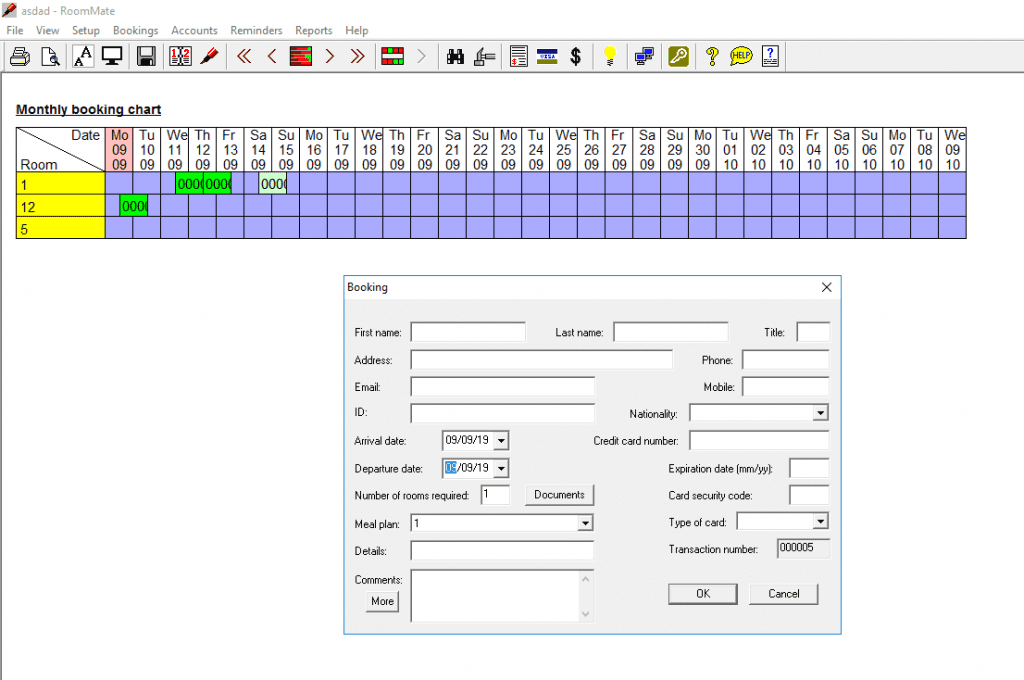
Task: Click the red pen toolbar icon
Action: point(209,57)
